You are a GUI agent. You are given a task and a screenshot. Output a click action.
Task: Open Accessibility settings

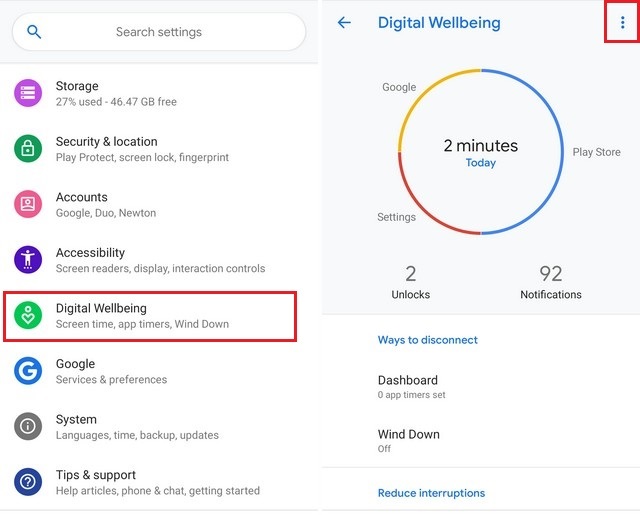[90, 253]
